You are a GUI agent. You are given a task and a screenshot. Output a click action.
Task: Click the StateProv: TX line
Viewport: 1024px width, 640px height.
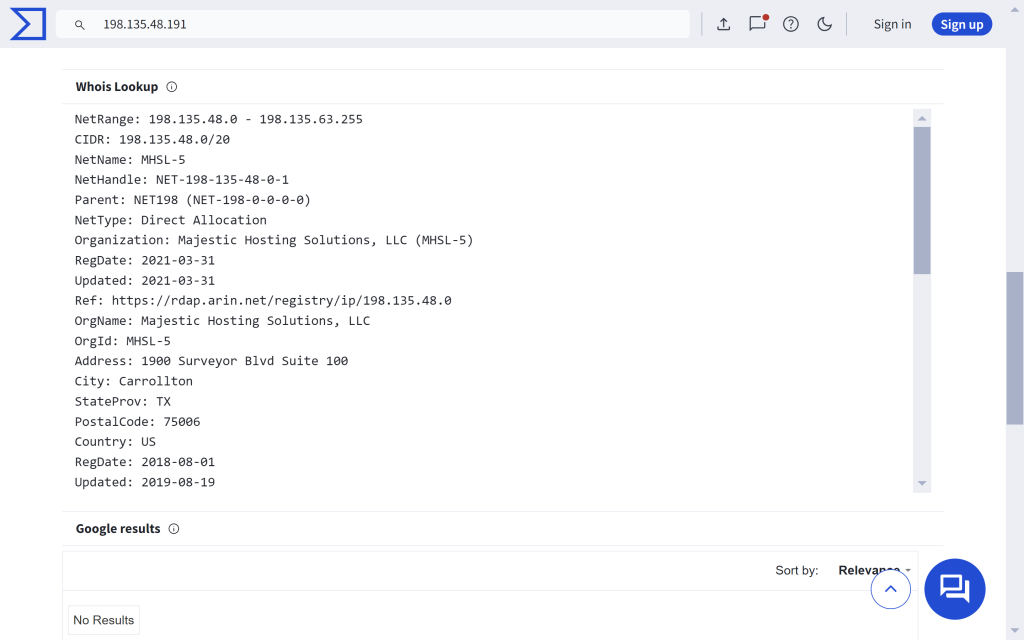pos(122,402)
